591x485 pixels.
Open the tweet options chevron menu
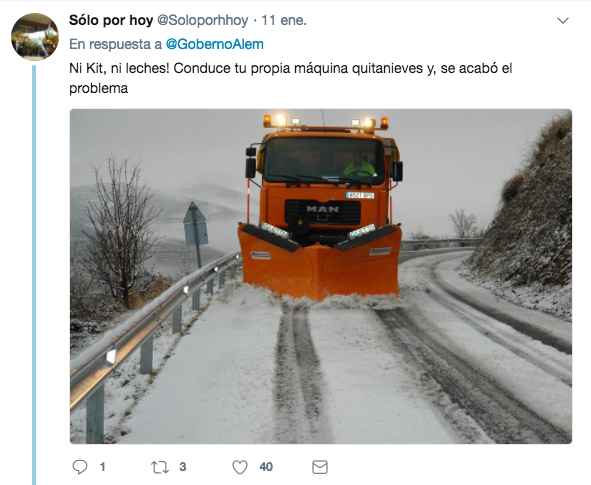point(563,20)
